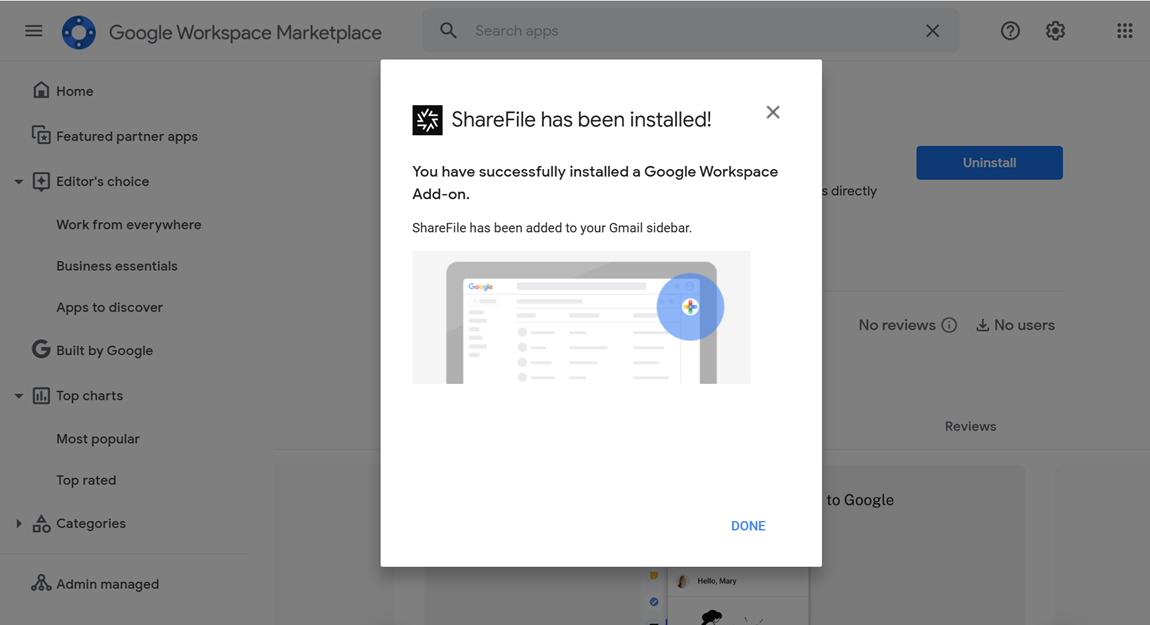This screenshot has height=625, width=1150.
Task: Click the No users text
Action: click(1024, 325)
